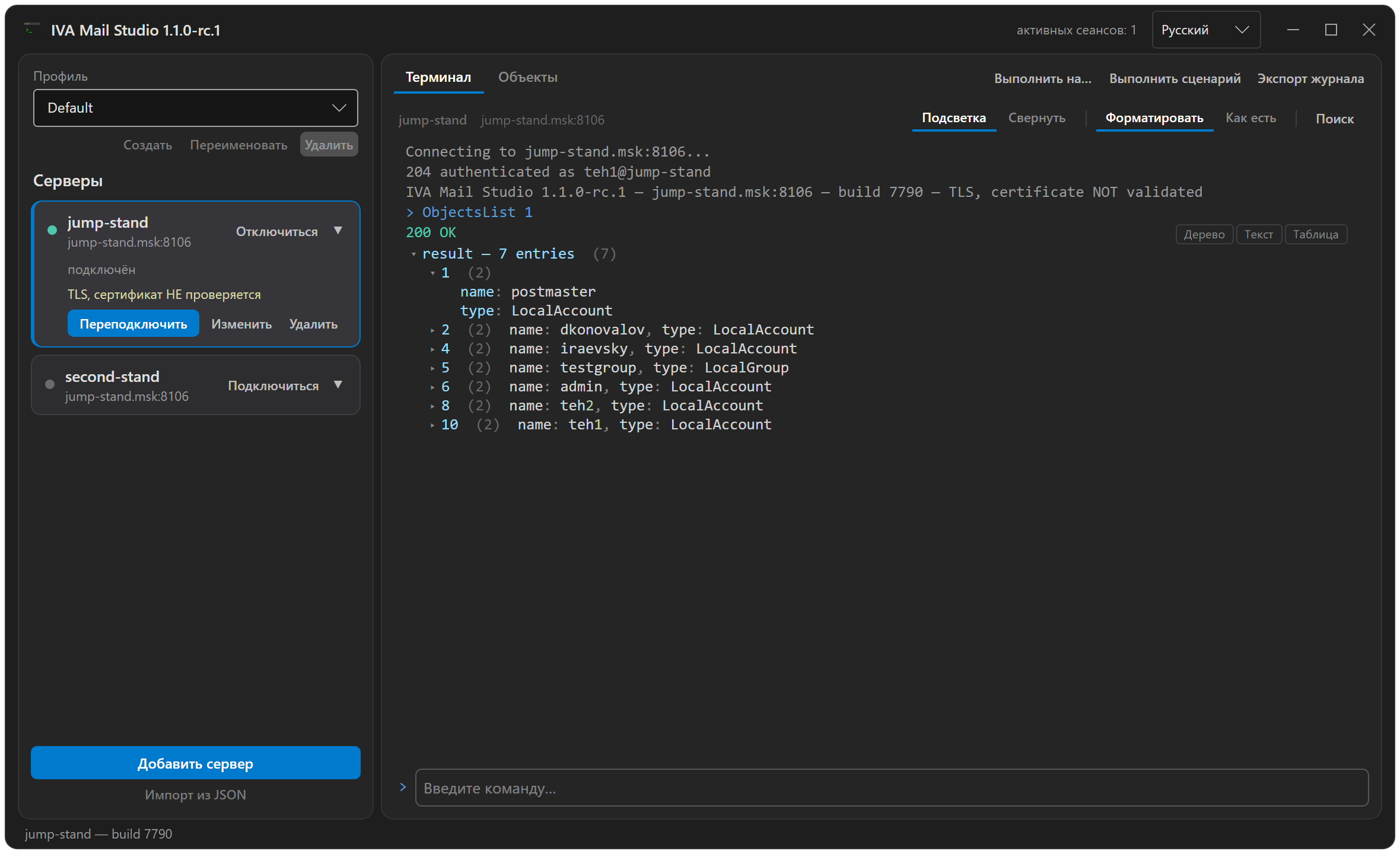Expand entry 2 dkonovalov in result tree
The image size is (1400, 854).
432,330
